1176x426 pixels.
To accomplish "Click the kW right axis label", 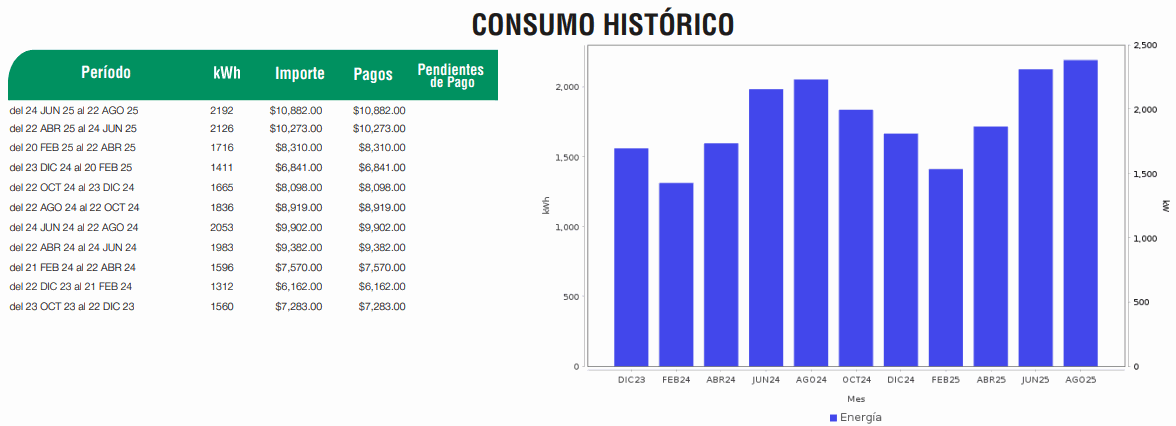I will pos(1165,206).
